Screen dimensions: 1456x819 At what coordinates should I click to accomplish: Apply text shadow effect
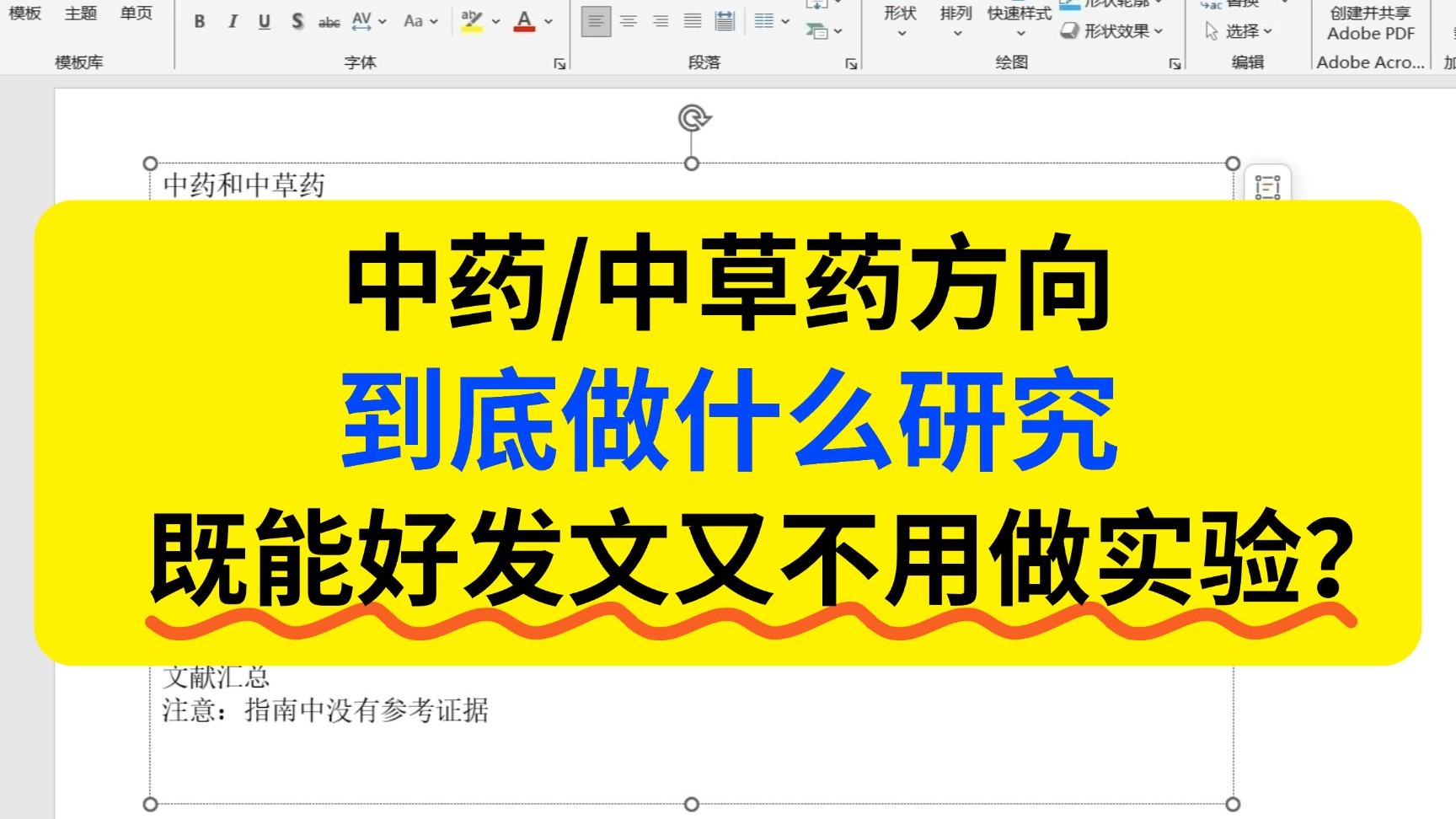point(297,22)
